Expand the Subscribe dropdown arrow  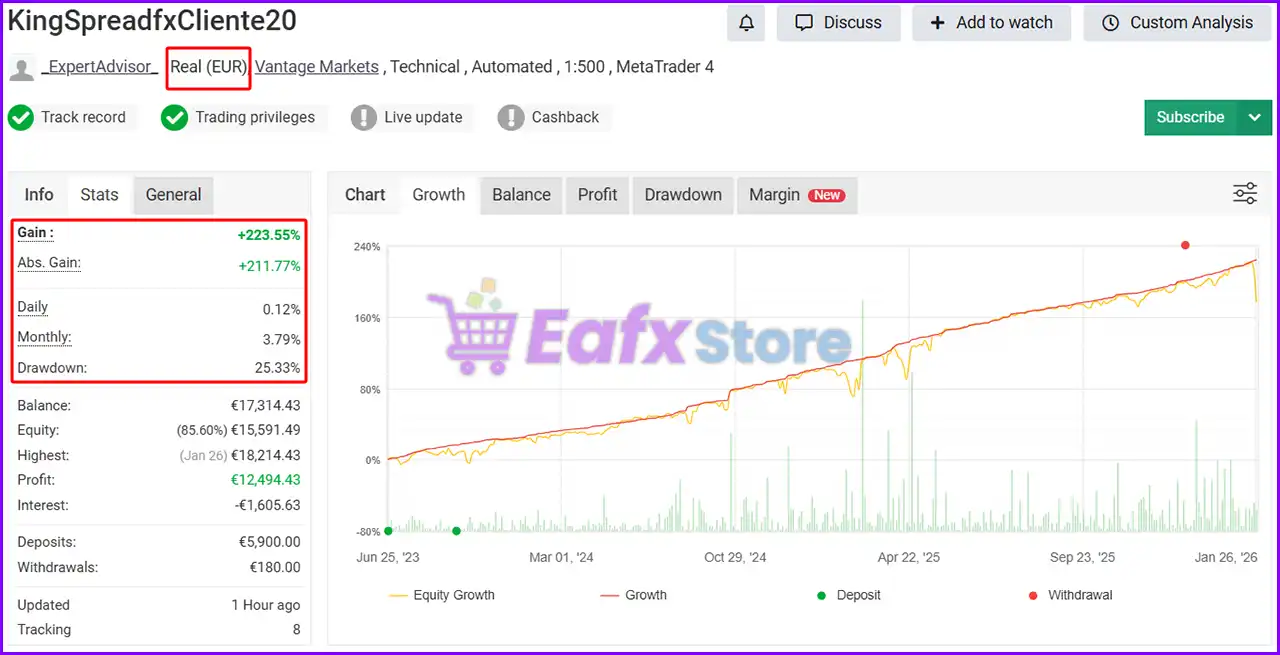pyautogui.click(x=1255, y=117)
